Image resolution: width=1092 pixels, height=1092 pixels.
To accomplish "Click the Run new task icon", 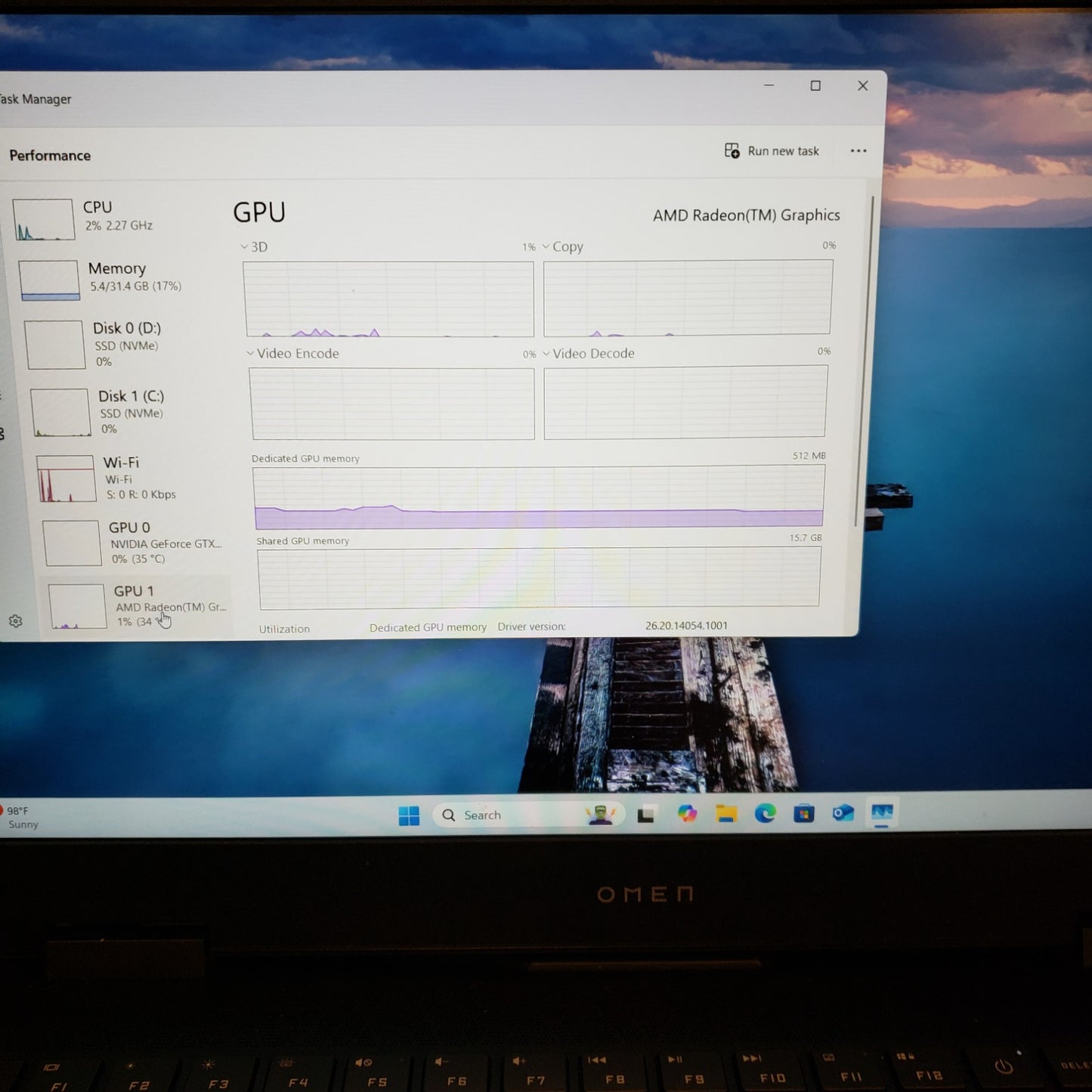I will point(732,150).
